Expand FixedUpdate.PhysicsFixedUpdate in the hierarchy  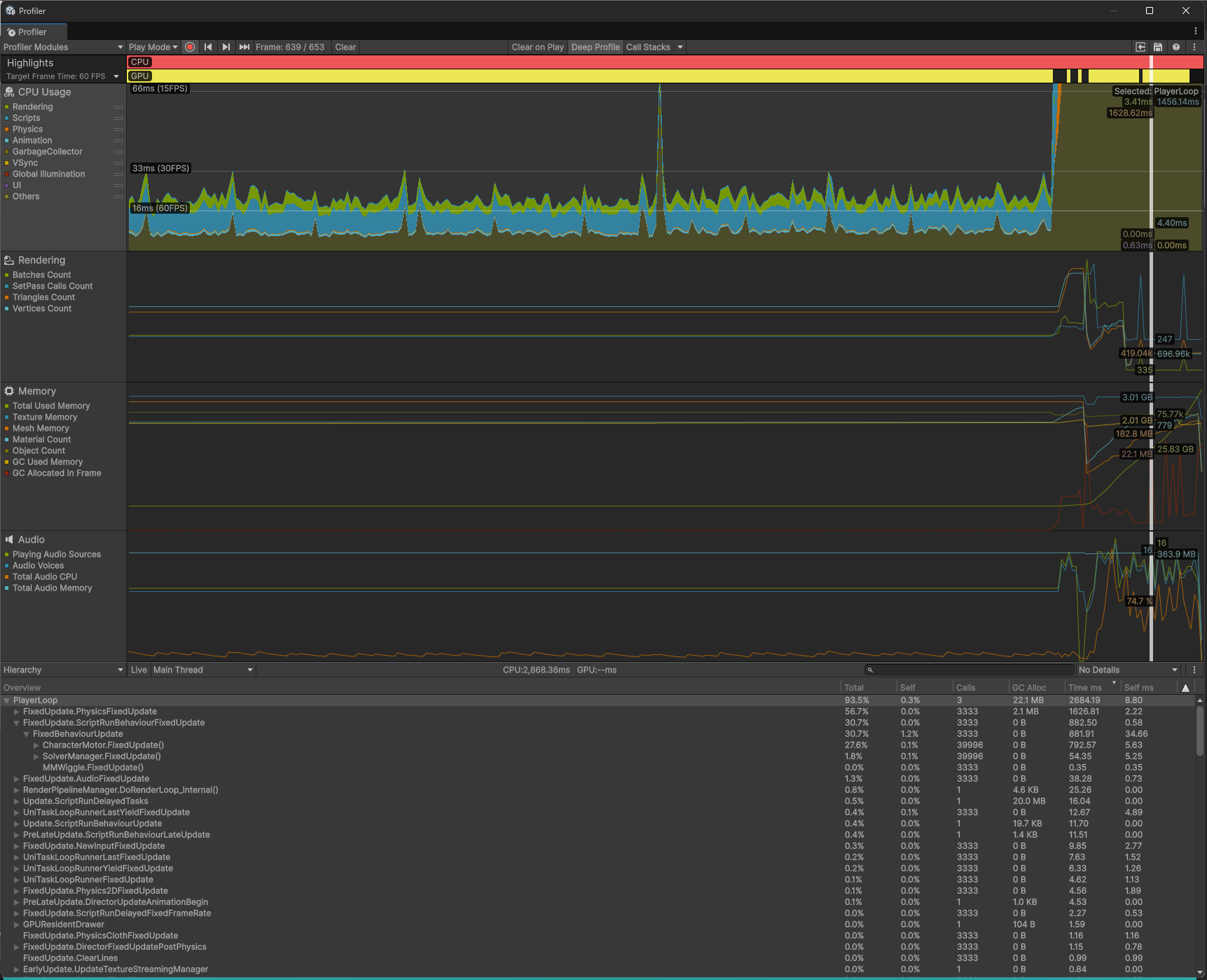pyautogui.click(x=16, y=711)
